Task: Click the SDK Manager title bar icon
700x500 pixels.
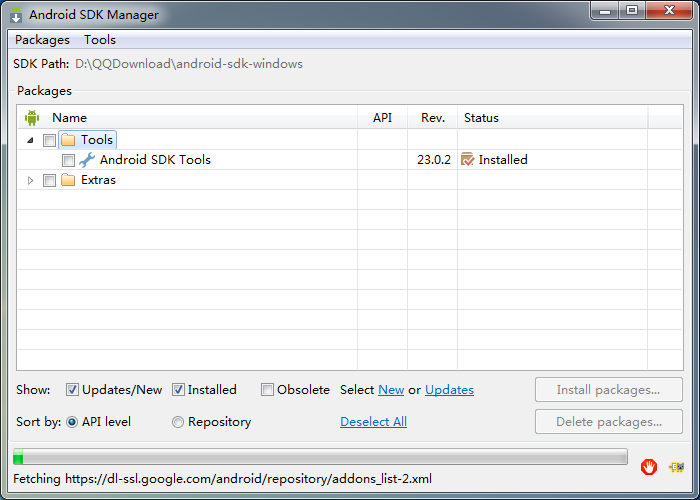Action: (16, 15)
